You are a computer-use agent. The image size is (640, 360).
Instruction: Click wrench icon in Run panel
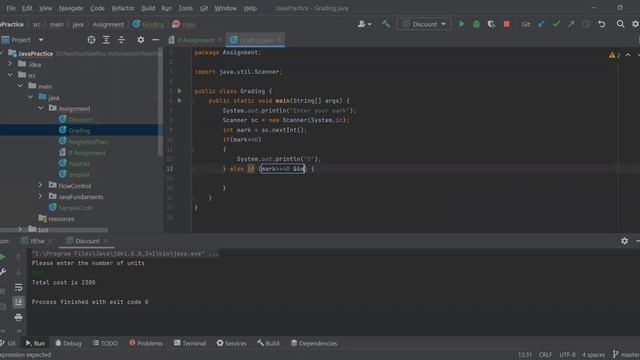pos(3,272)
